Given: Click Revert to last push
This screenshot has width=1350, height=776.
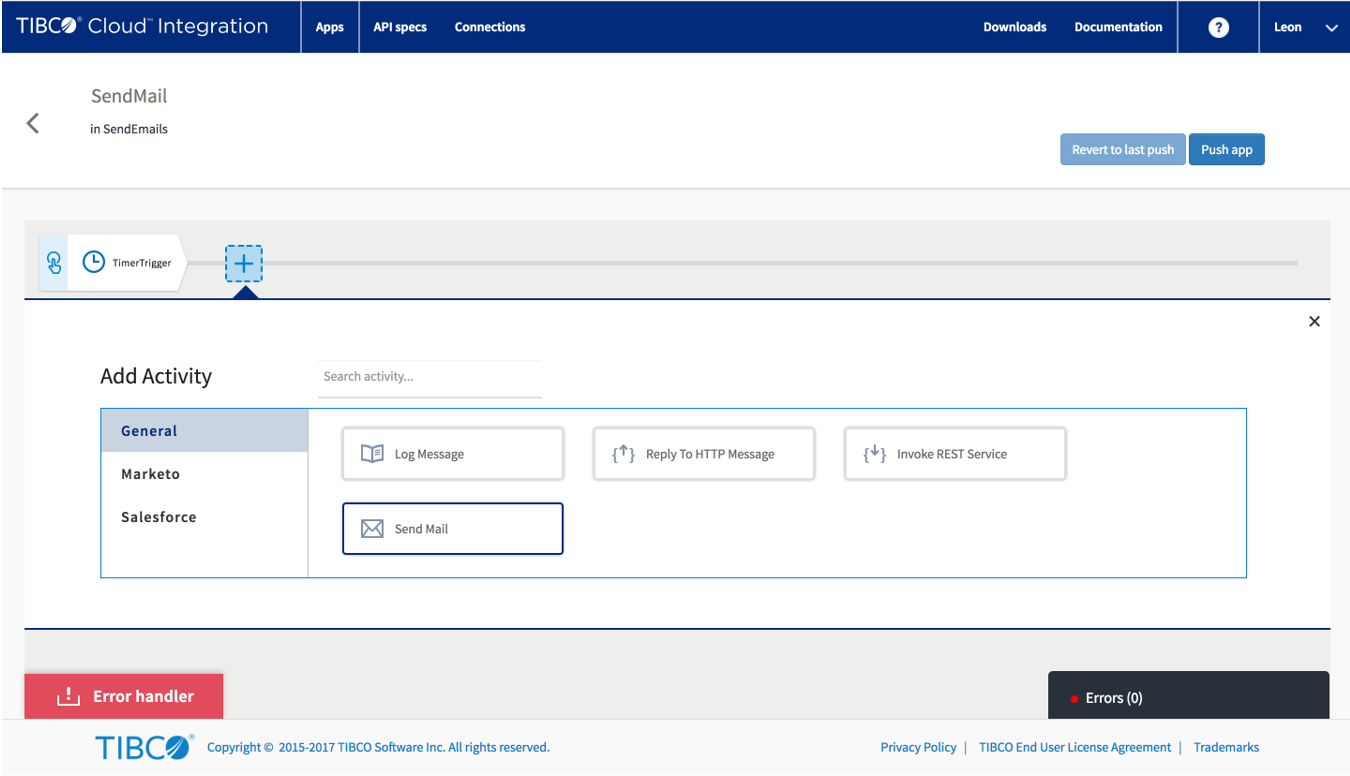Looking at the screenshot, I should pyautogui.click(x=1122, y=150).
